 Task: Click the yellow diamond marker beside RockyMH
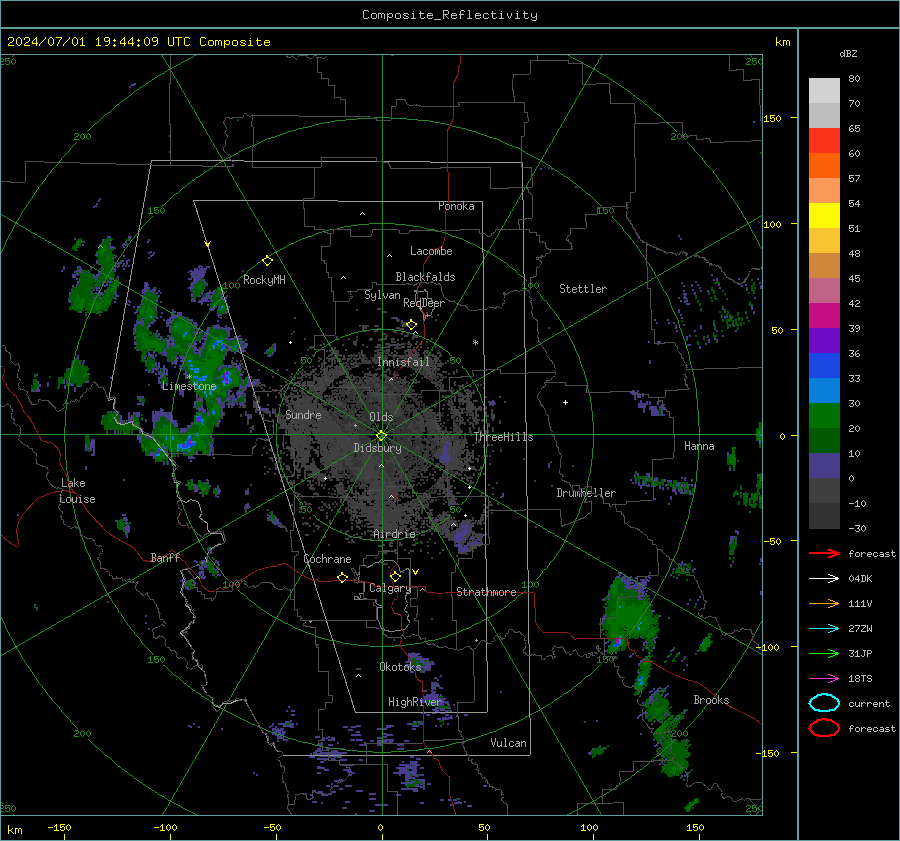[267, 261]
